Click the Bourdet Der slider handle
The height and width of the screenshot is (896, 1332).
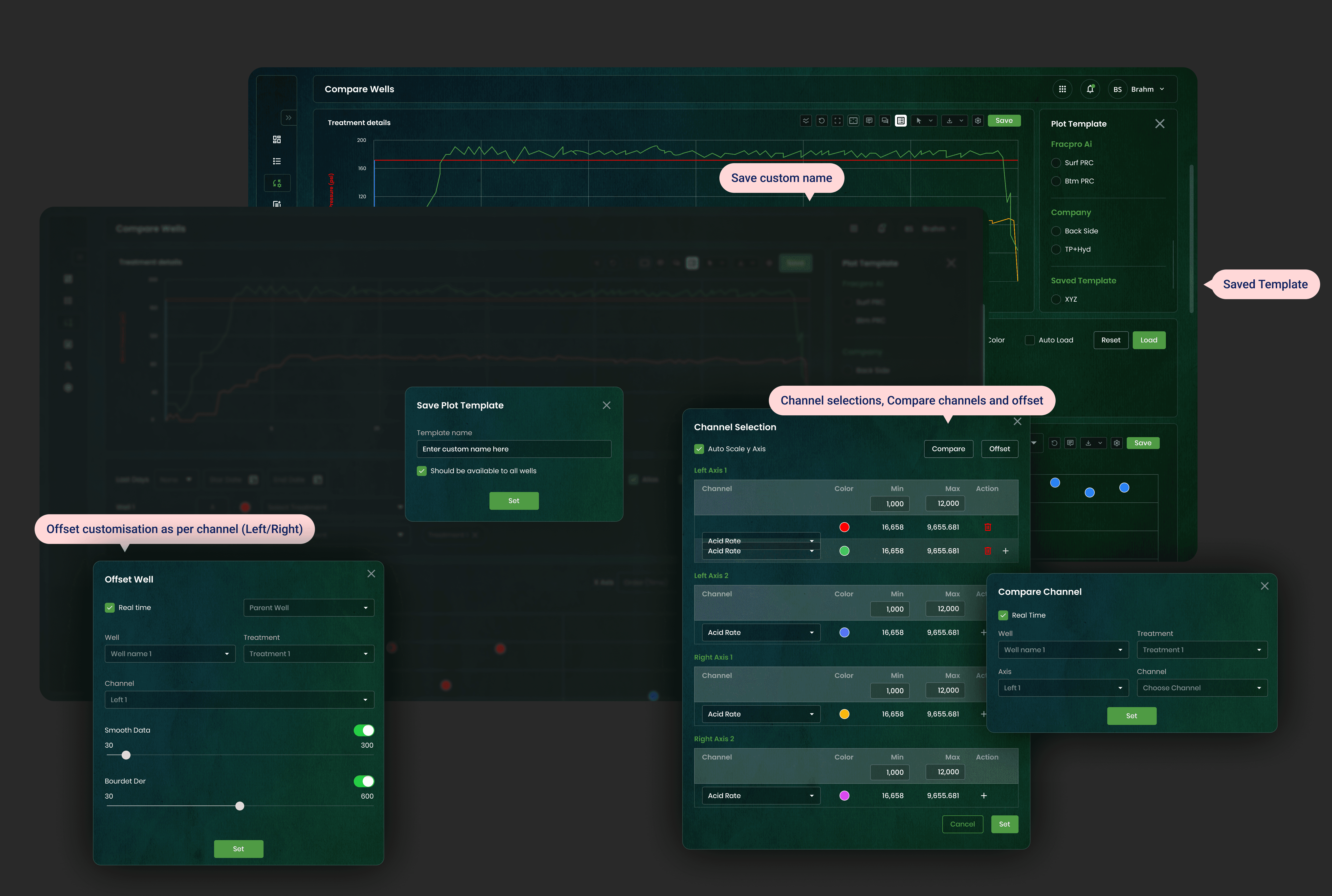click(x=240, y=806)
